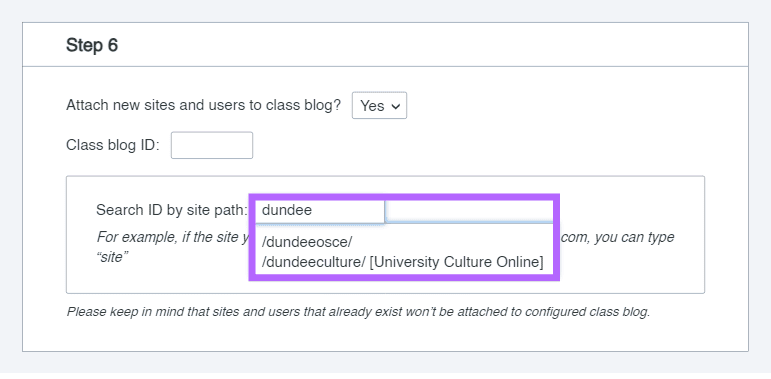The height and width of the screenshot is (379, 771).
Task: Click the chevron arrow beside Yes
Action: [x=395, y=106]
